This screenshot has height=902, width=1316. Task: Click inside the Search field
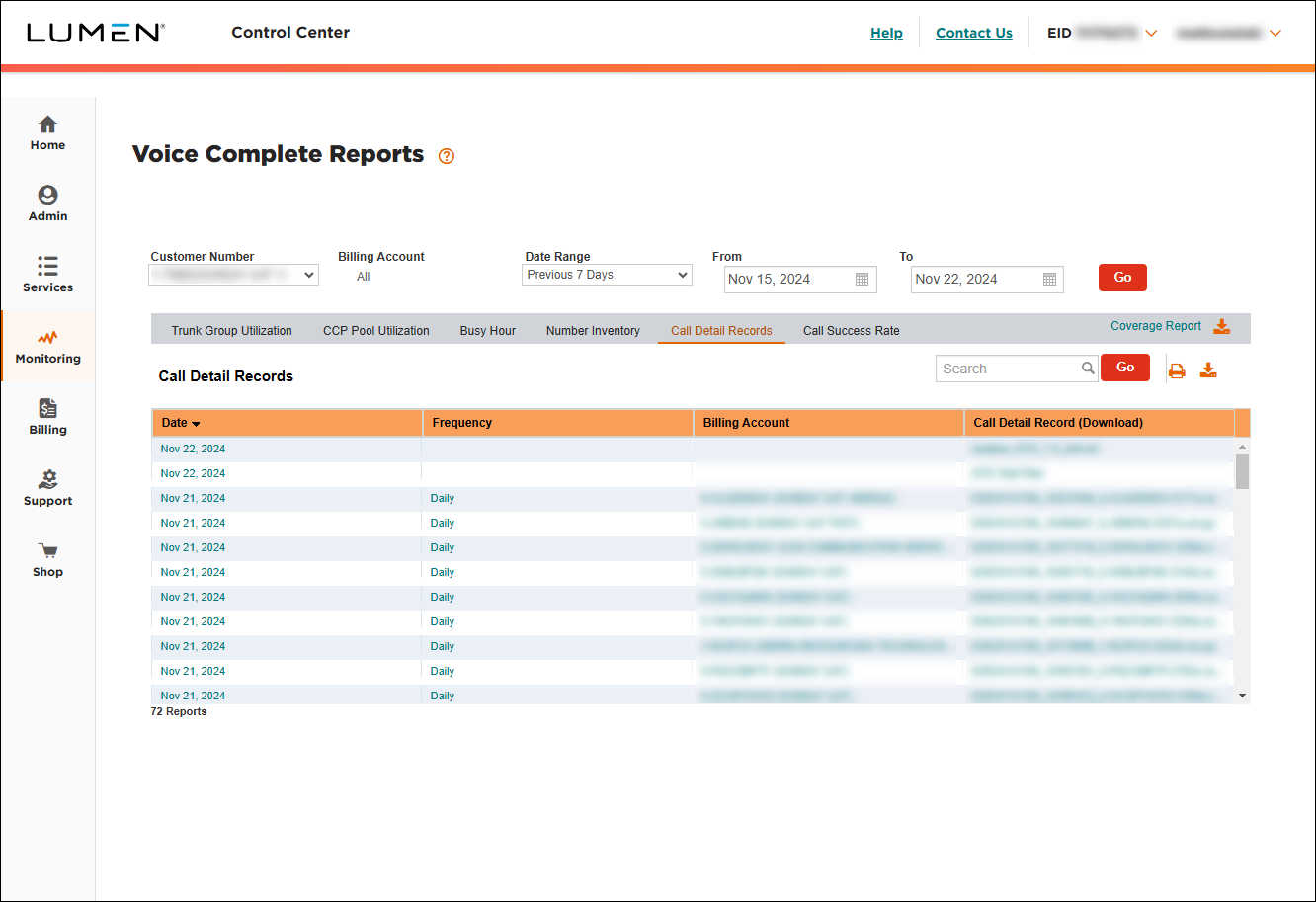click(x=1008, y=368)
